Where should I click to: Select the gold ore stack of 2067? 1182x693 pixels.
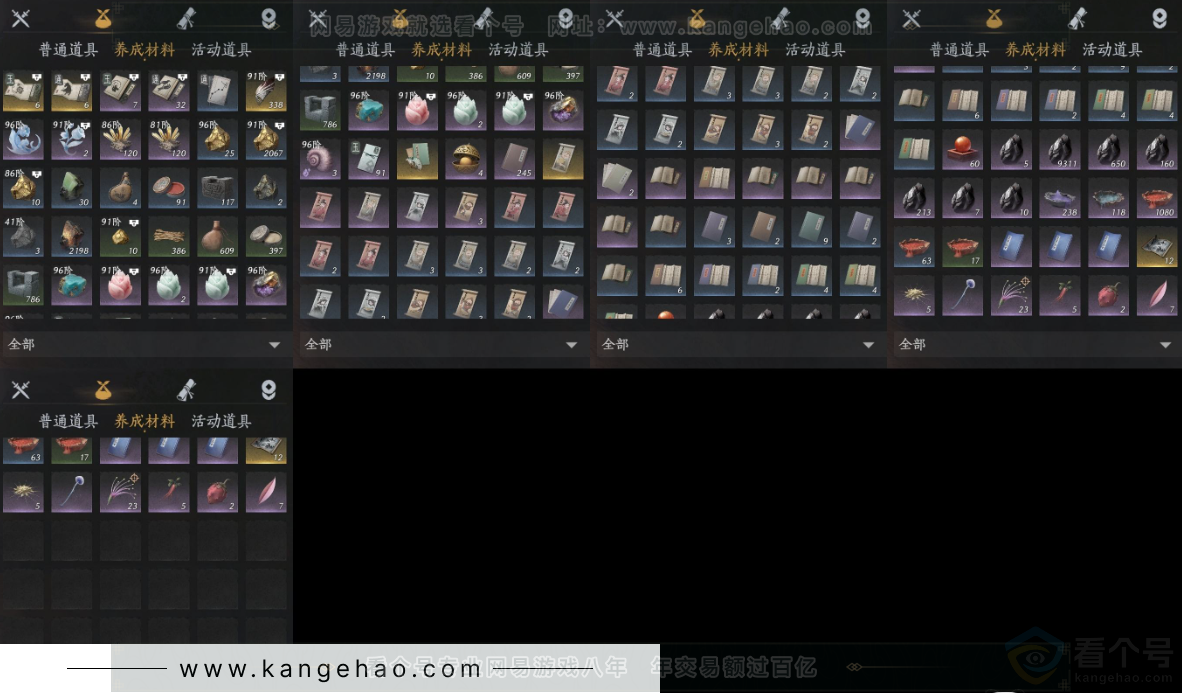tap(265, 140)
